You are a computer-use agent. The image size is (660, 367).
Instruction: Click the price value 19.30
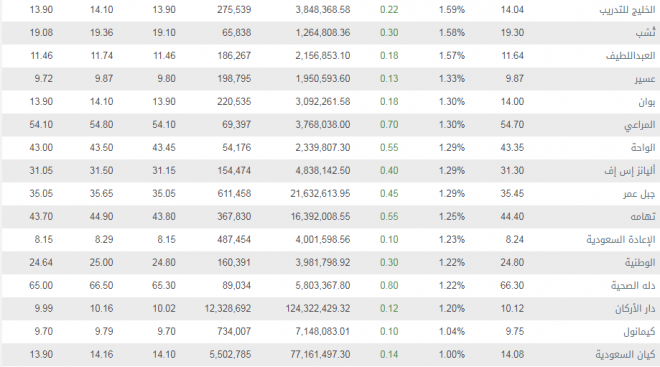click(512, 32)
